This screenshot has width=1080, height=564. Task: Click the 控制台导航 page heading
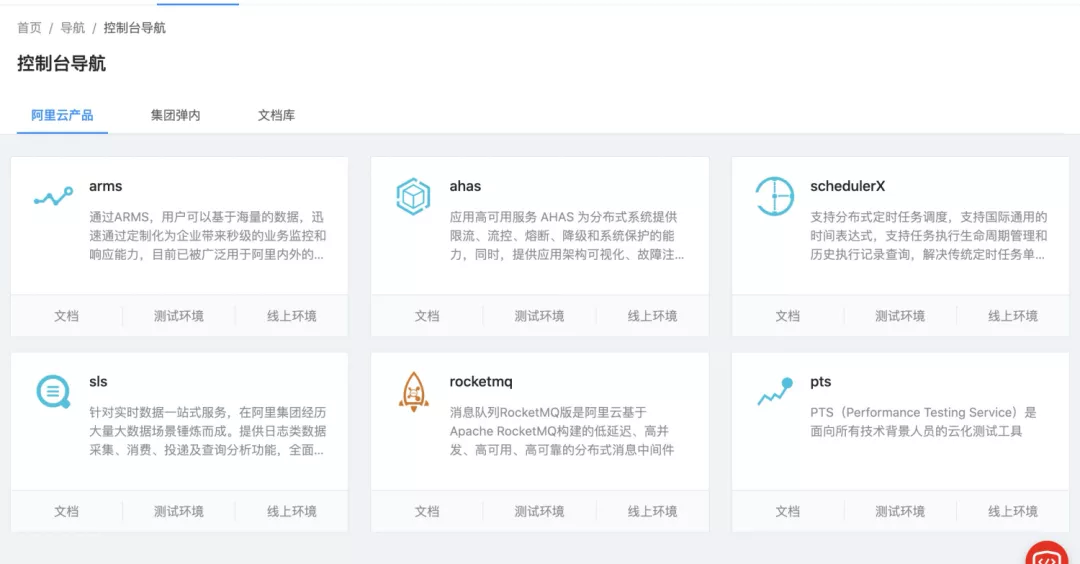[61, 63]
